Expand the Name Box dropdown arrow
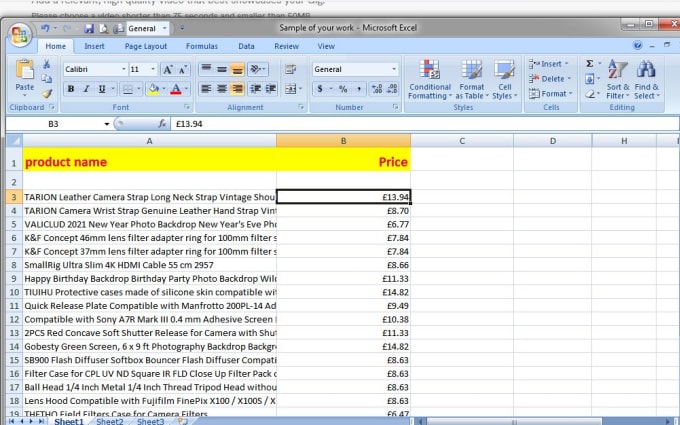The width and height of the screenshot is (680, 425). coord(107,124)
